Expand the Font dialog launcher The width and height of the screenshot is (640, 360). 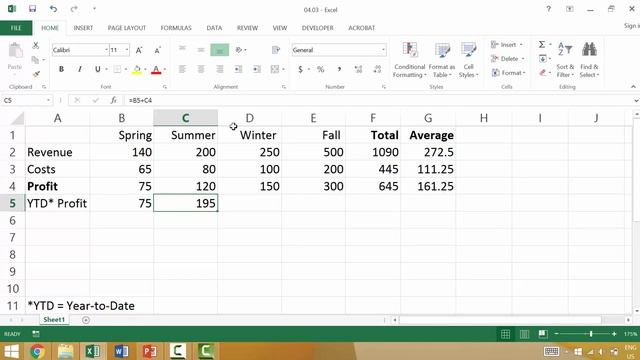point(165,87)
